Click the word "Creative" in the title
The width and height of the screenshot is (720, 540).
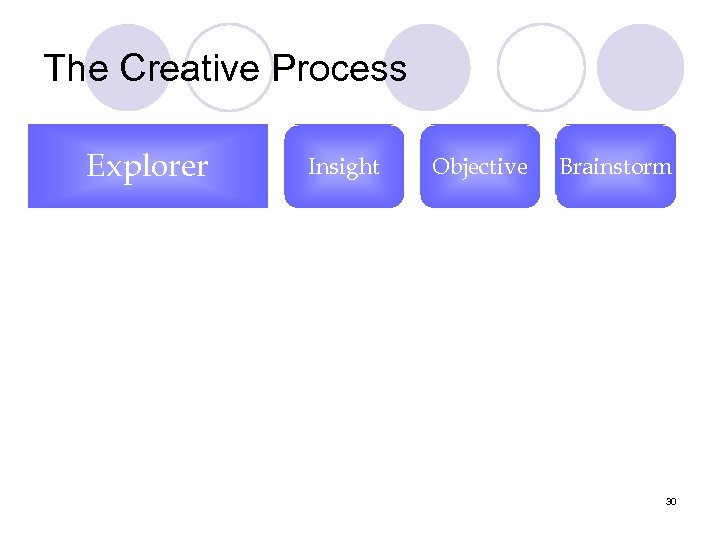coord(192,69)
